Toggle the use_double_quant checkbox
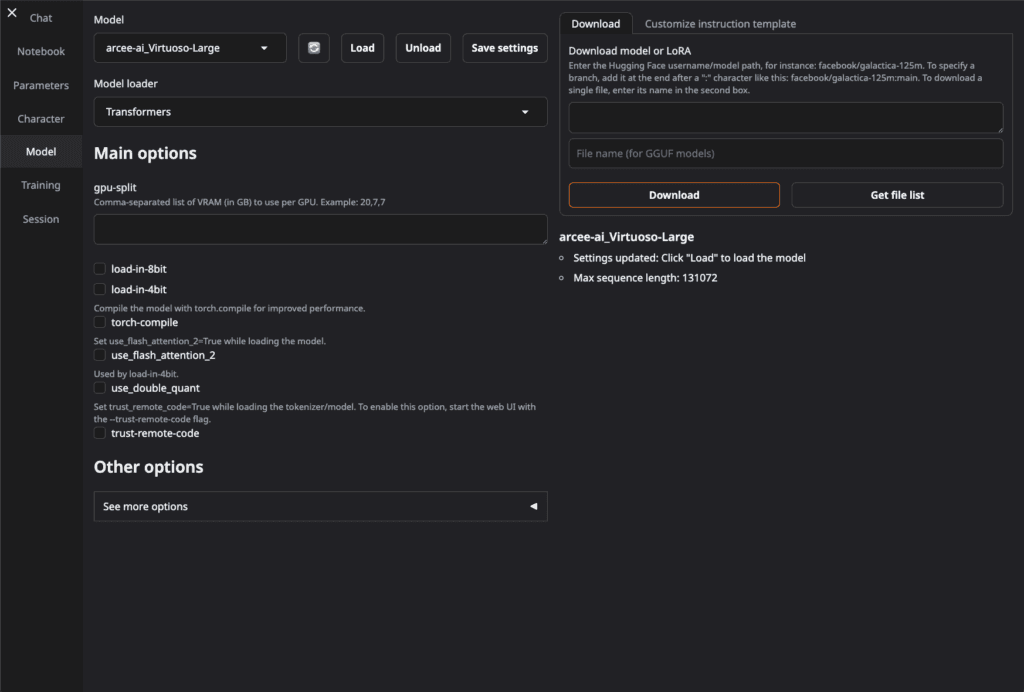Image resolution: width=1024 pixels, height=692 pixels. [x=100, y=388]
